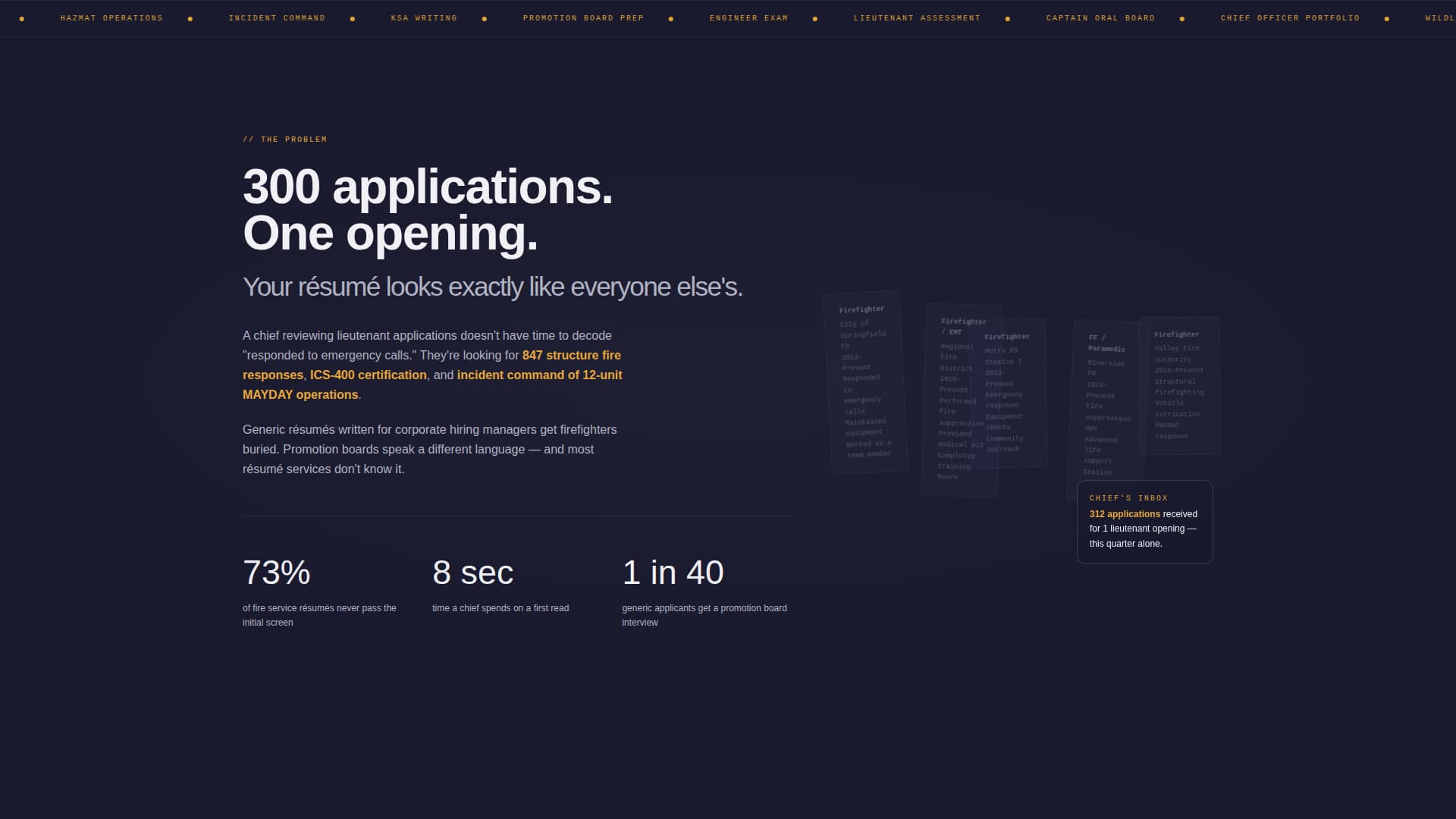1456x819 pixels.
Task: Click the '73%' statistic
Action: click(276, 573)
